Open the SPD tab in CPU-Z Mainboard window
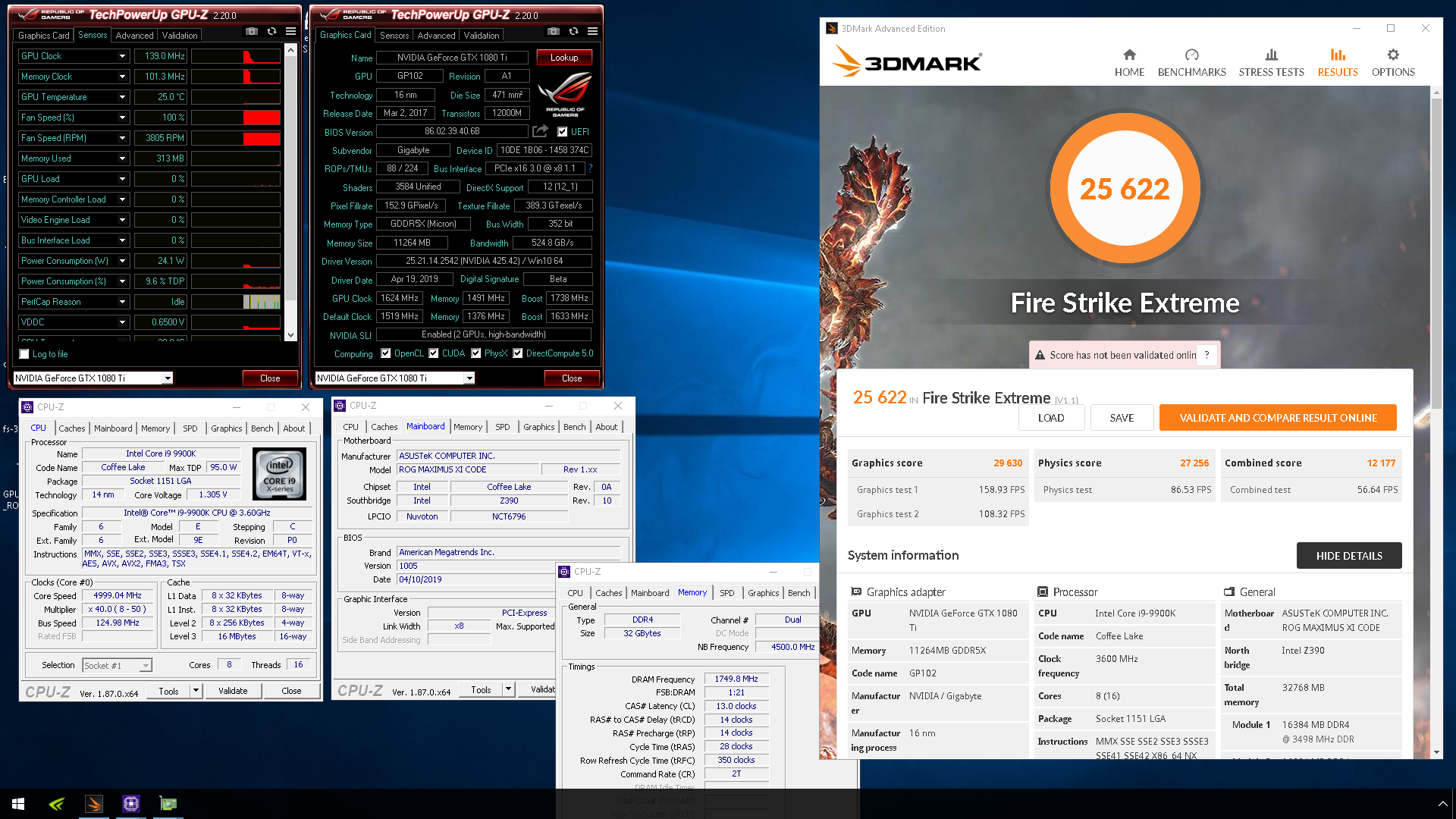Image resolution: width=1456 pixels, height=819 pixels. 503,427
